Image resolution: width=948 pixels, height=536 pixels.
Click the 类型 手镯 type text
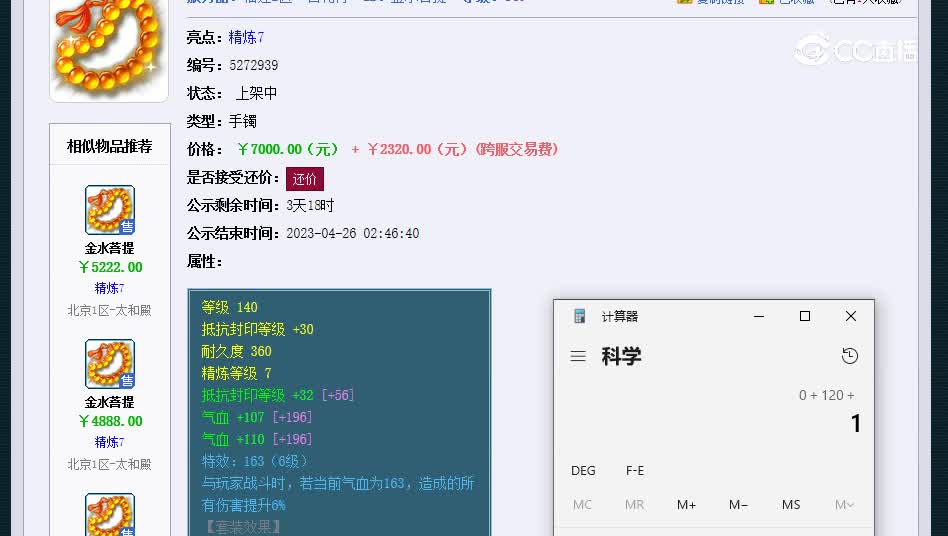click(x=222, y=121)
